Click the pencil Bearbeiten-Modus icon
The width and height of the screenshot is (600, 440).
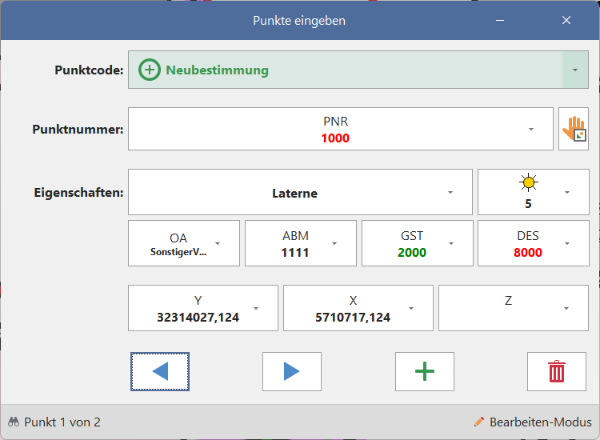point(478,422)
